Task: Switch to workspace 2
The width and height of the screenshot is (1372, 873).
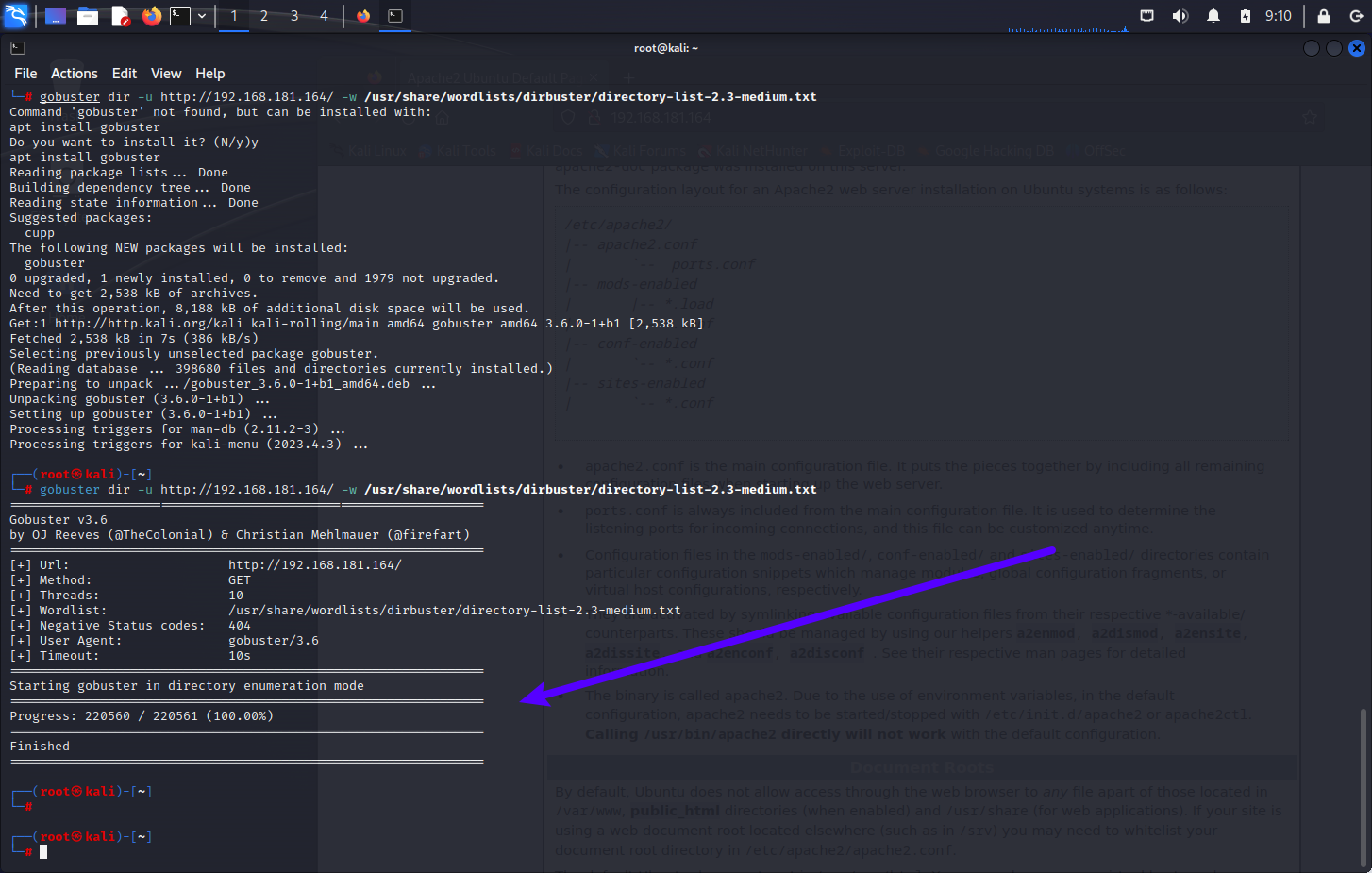Action: coord(264,16)
